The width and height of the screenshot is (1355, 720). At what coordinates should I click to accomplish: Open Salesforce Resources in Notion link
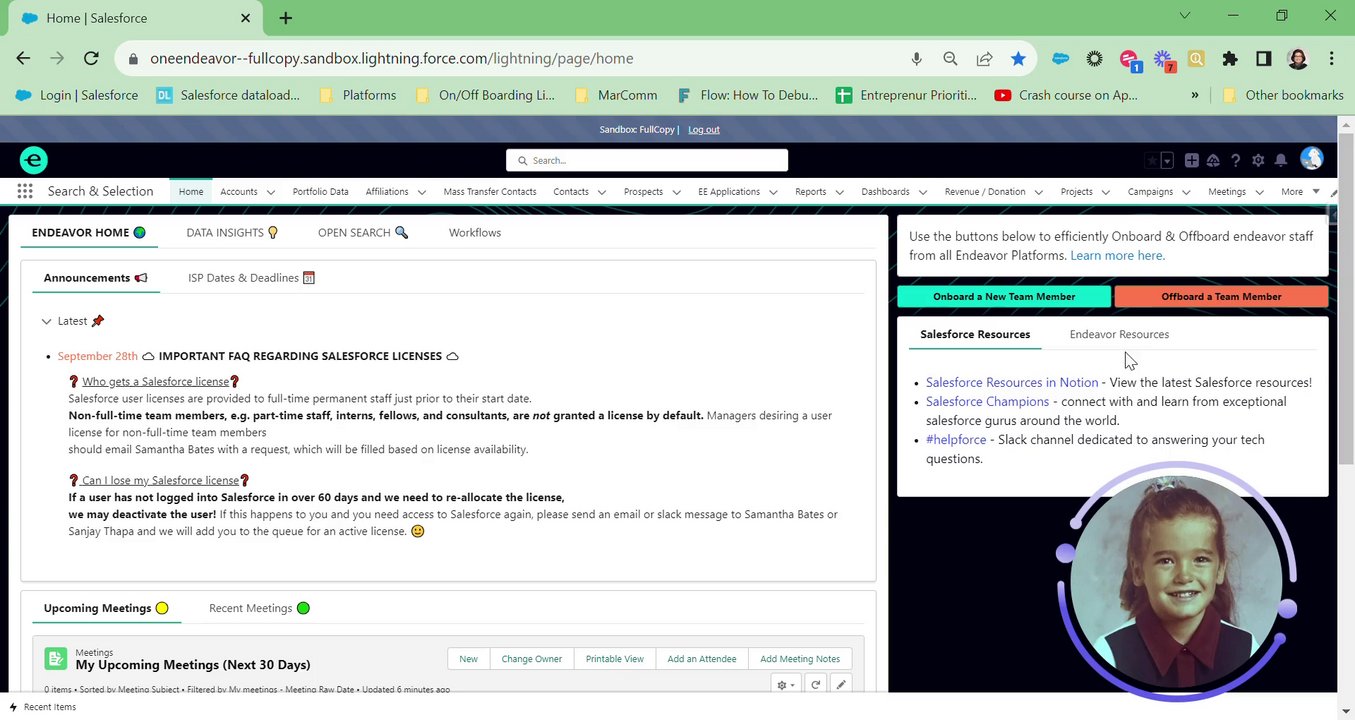pos(1012,383)
